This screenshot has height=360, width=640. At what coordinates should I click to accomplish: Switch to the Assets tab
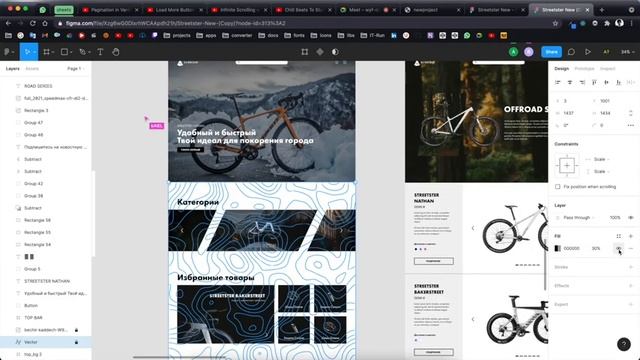click(32, 69)
